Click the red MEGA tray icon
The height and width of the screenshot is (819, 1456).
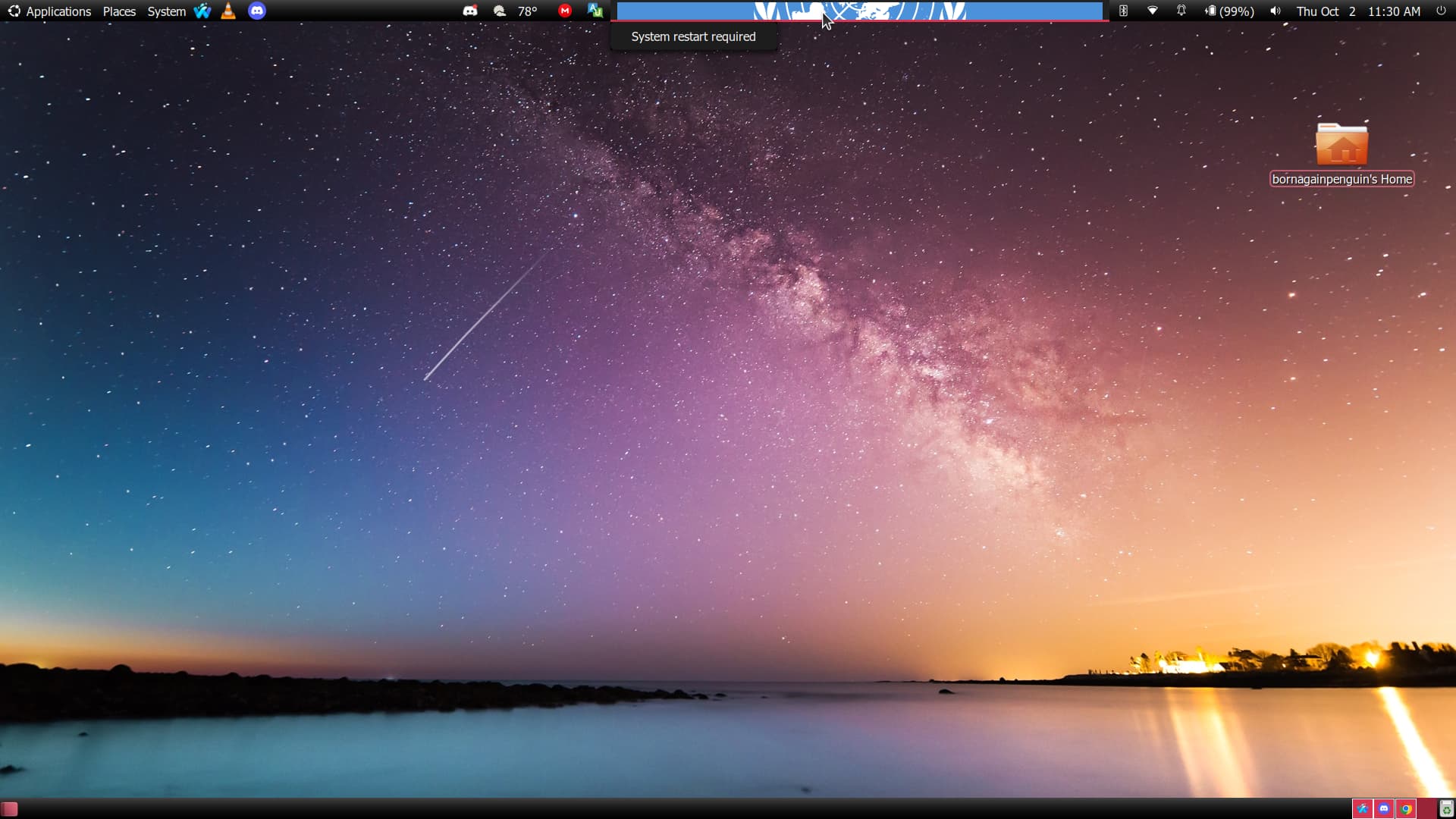(565, 11)
